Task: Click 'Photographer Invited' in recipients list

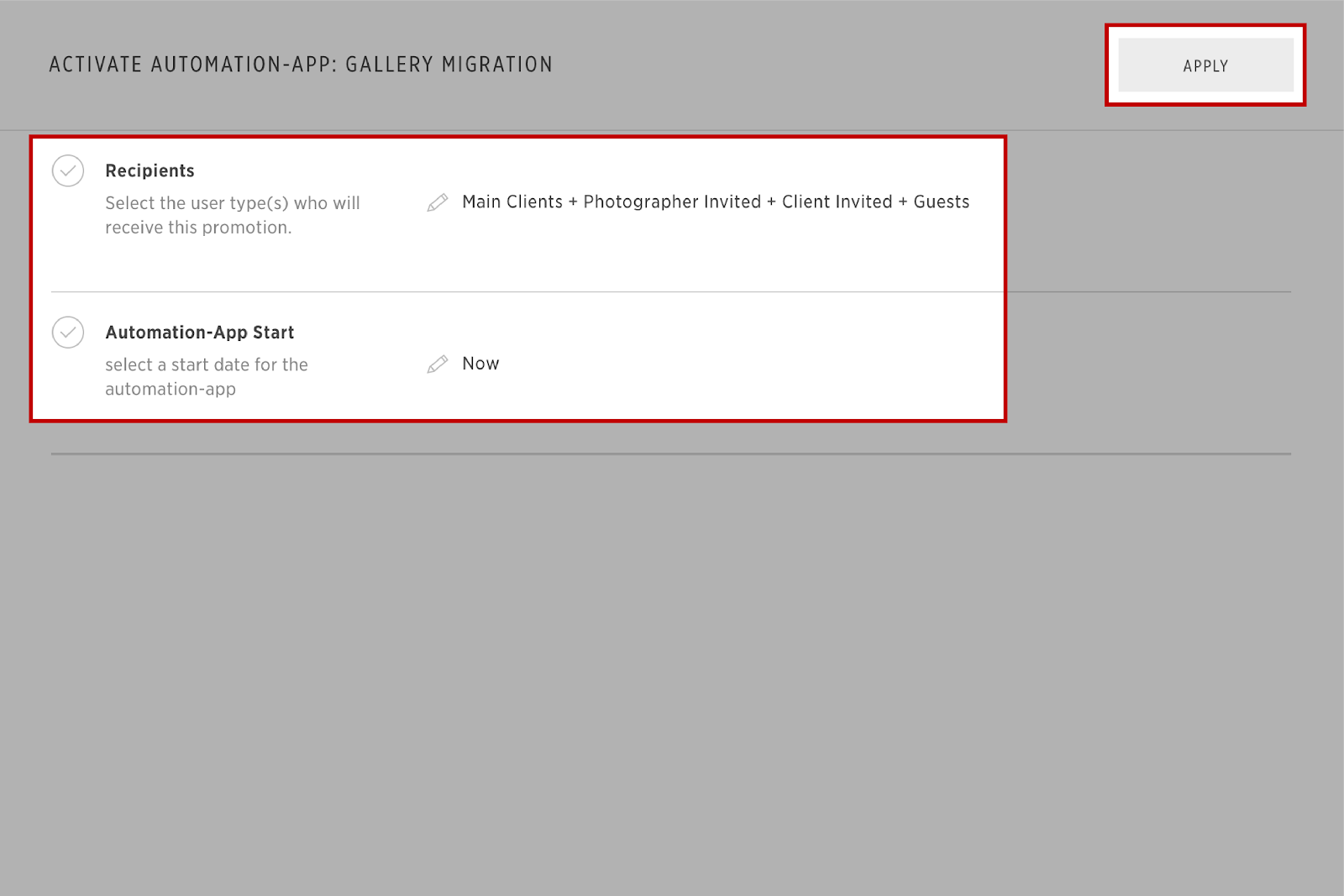Action: tap(672, 202)
